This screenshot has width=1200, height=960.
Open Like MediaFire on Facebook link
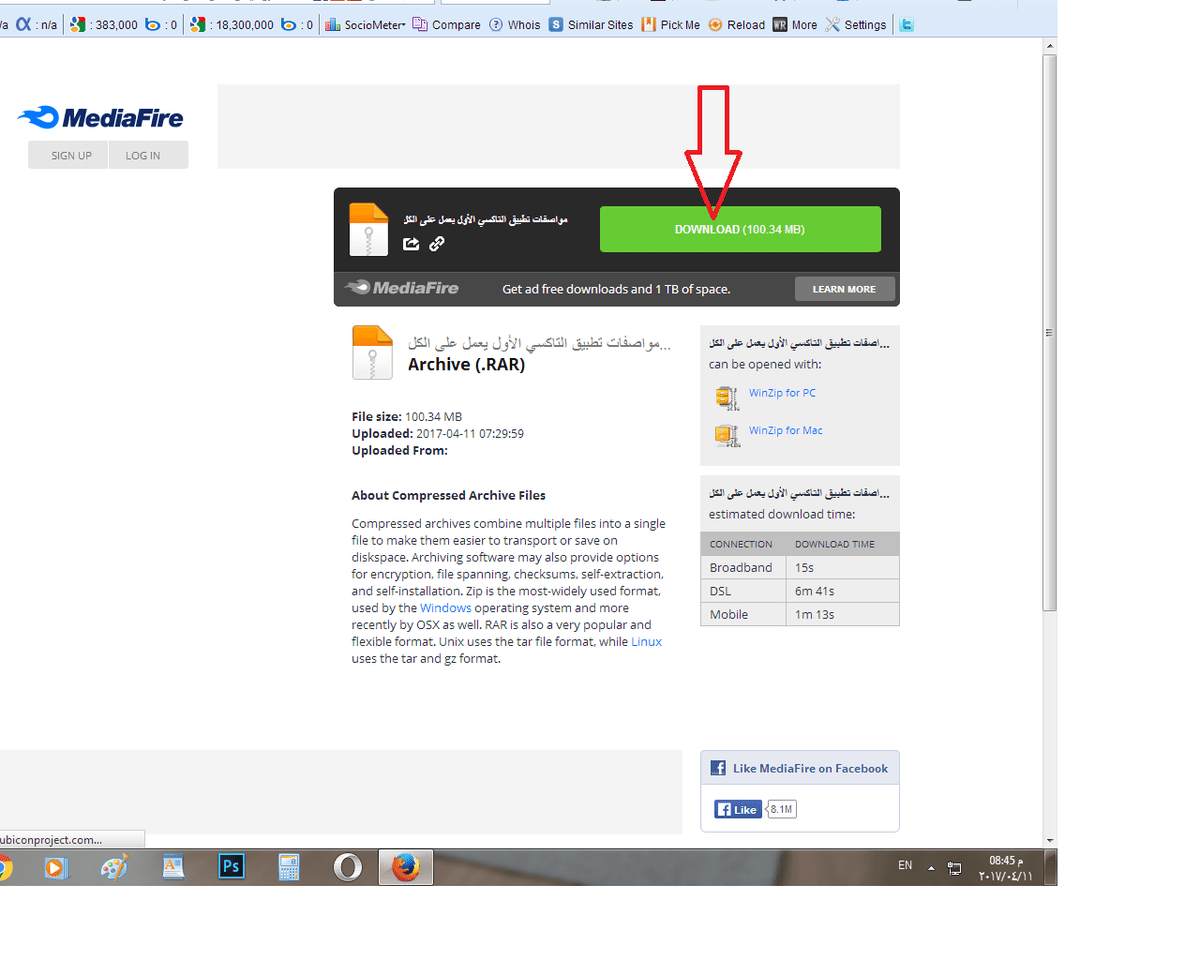pos(810,768)
